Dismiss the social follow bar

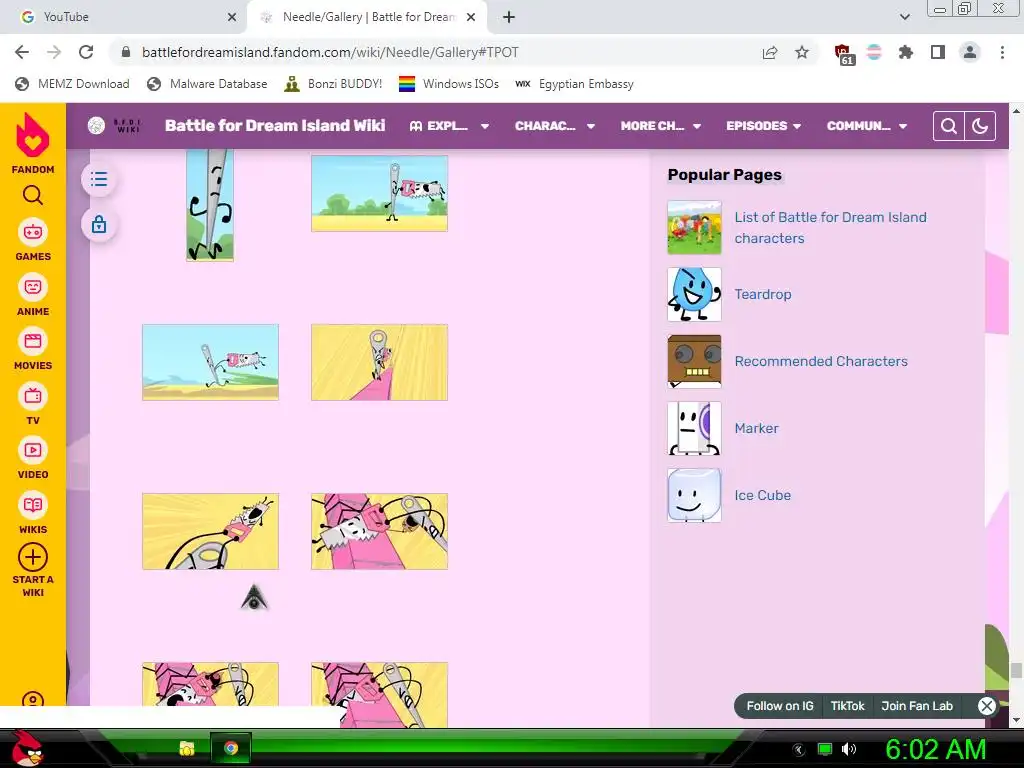click(x=986, y=706)
